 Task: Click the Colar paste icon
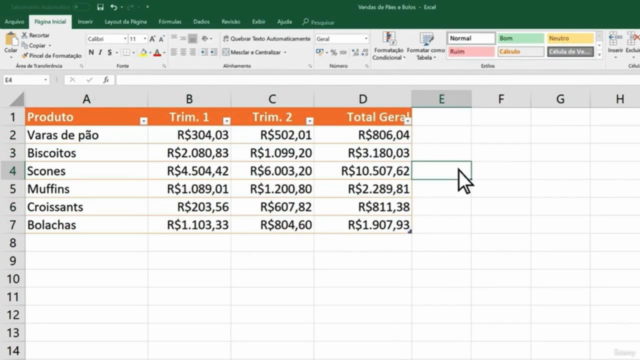(x=11, y=40)
